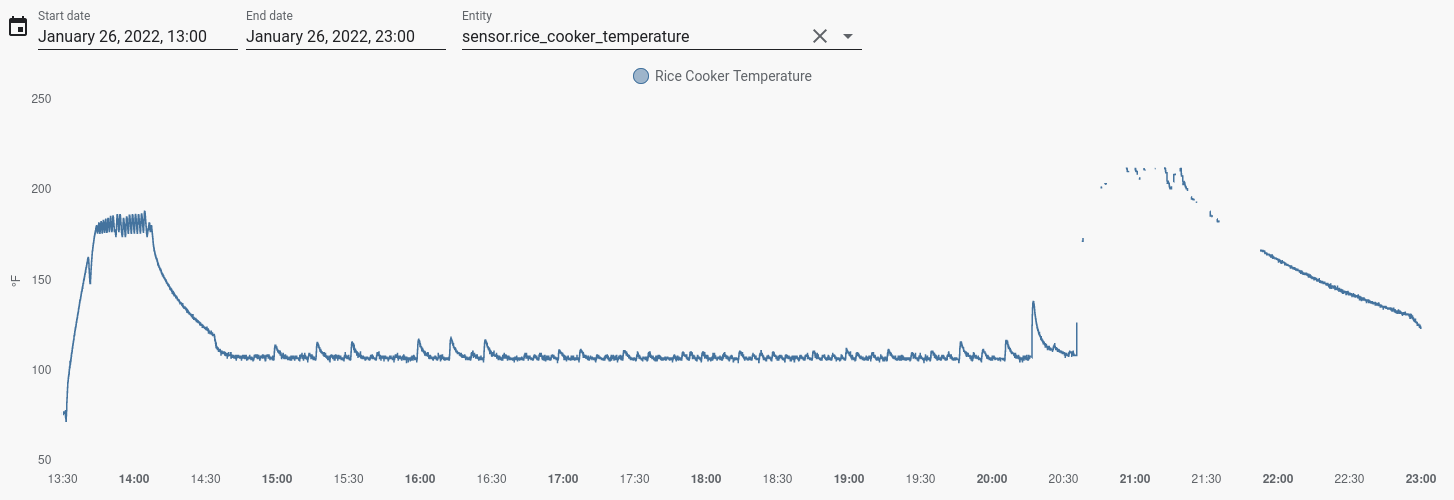Click the 14:00 time axis label
The image size is (1454, 500).
134,479
